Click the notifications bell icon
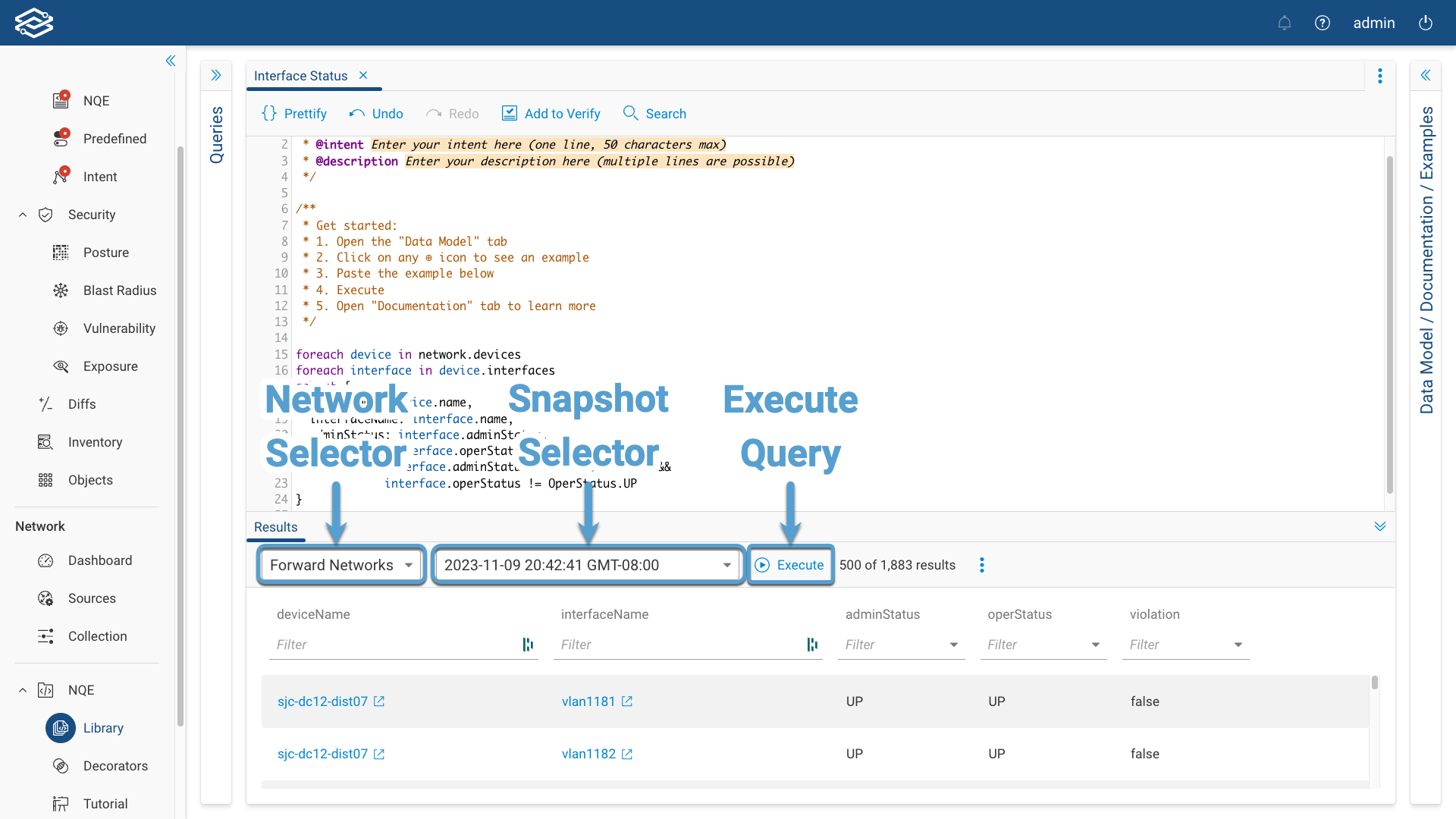1456x819 pixels. (x=1284, y=23)
